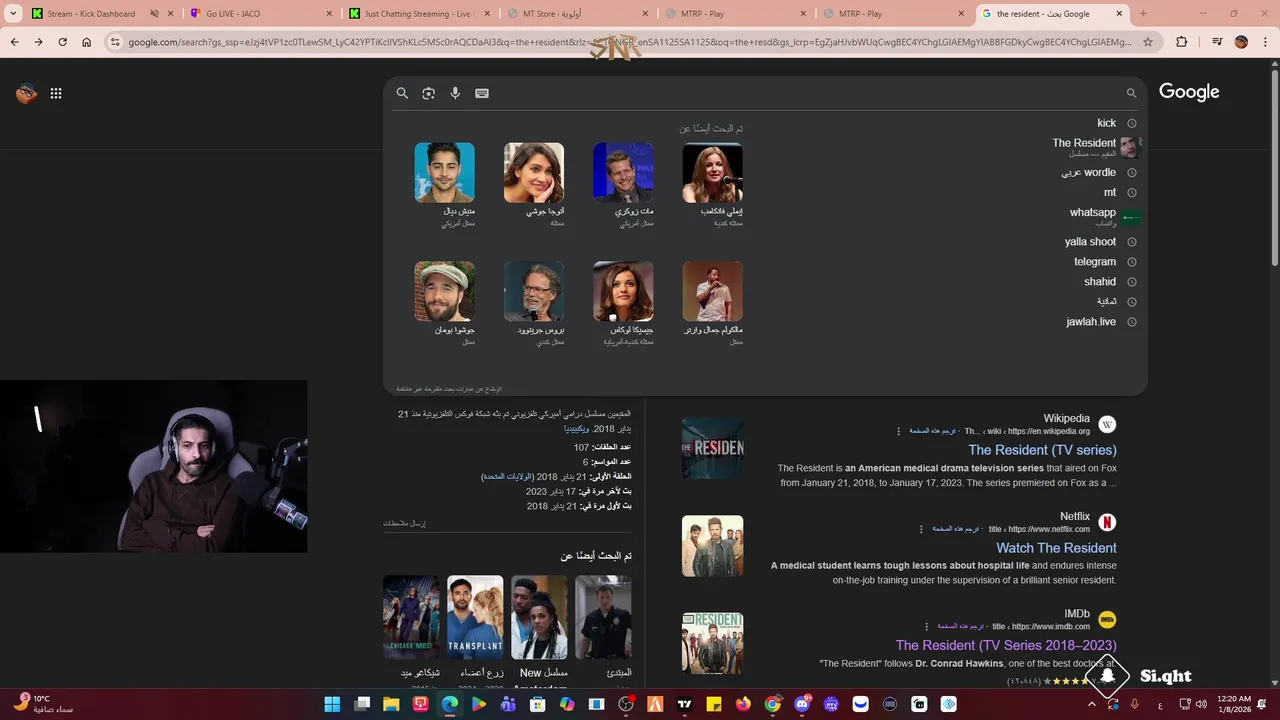Open a new browser tab
The image size is (1280, 720).
point(1143,14)
